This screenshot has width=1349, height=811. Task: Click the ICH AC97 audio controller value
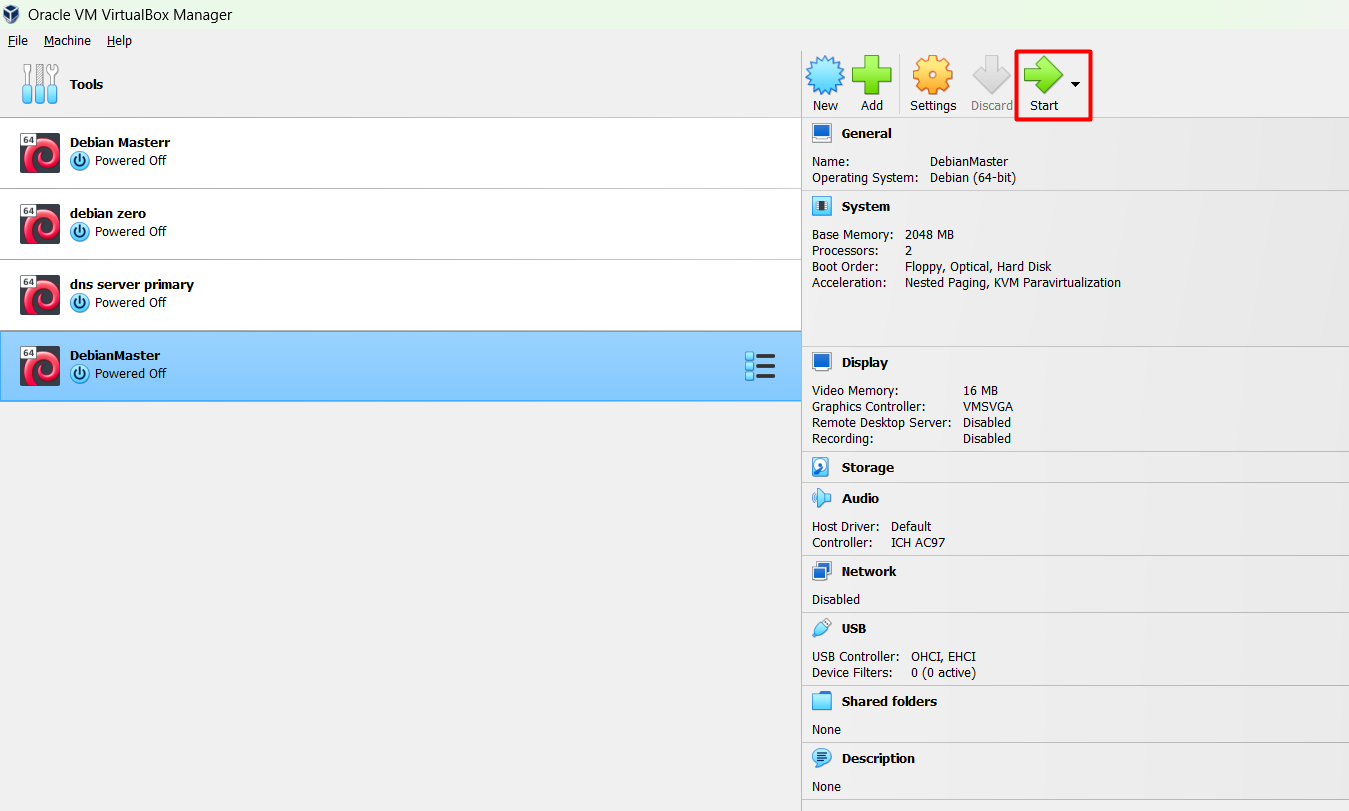pyautogui.click(x=918, y=542)
